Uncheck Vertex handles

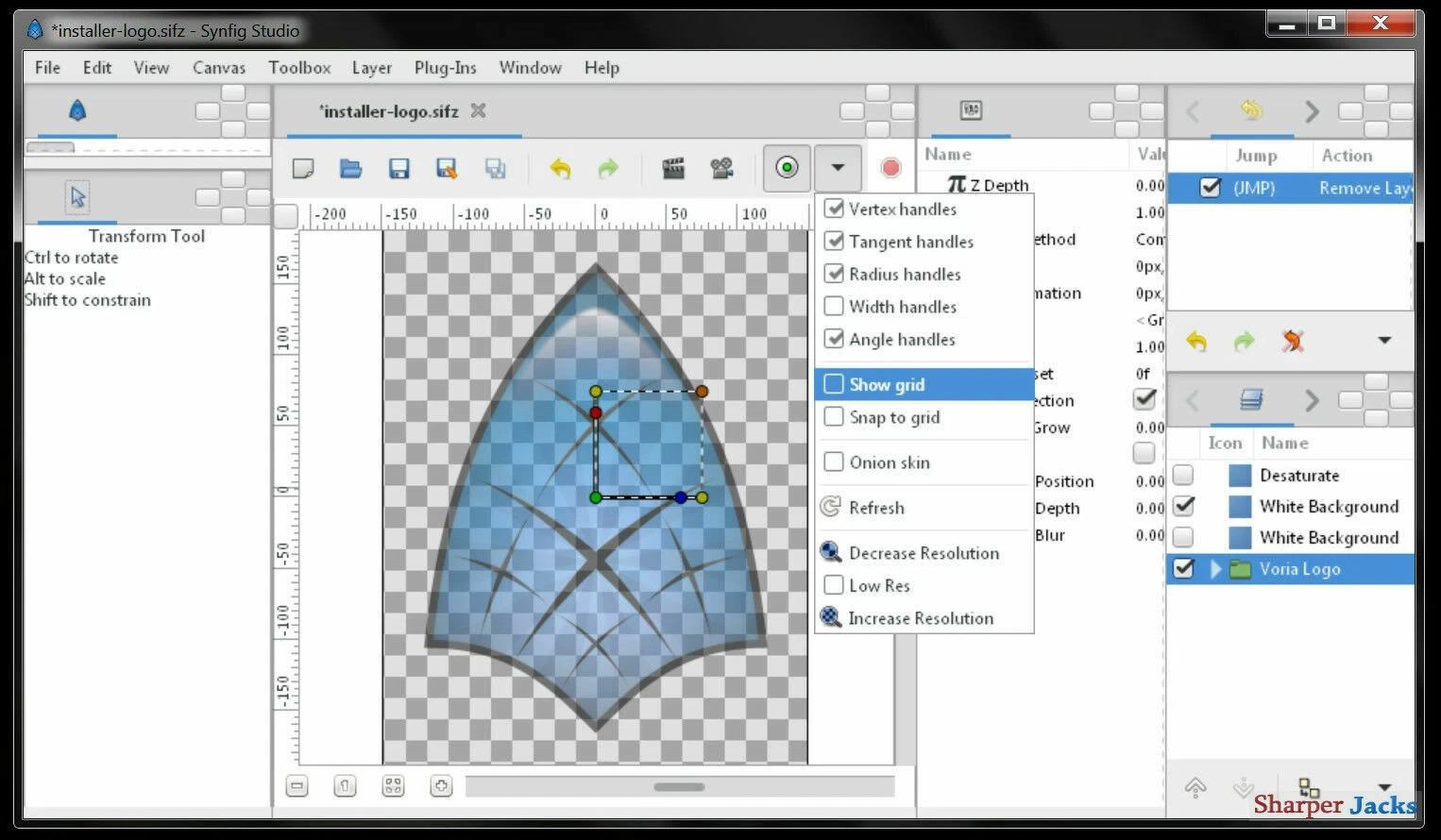point(834,209)
